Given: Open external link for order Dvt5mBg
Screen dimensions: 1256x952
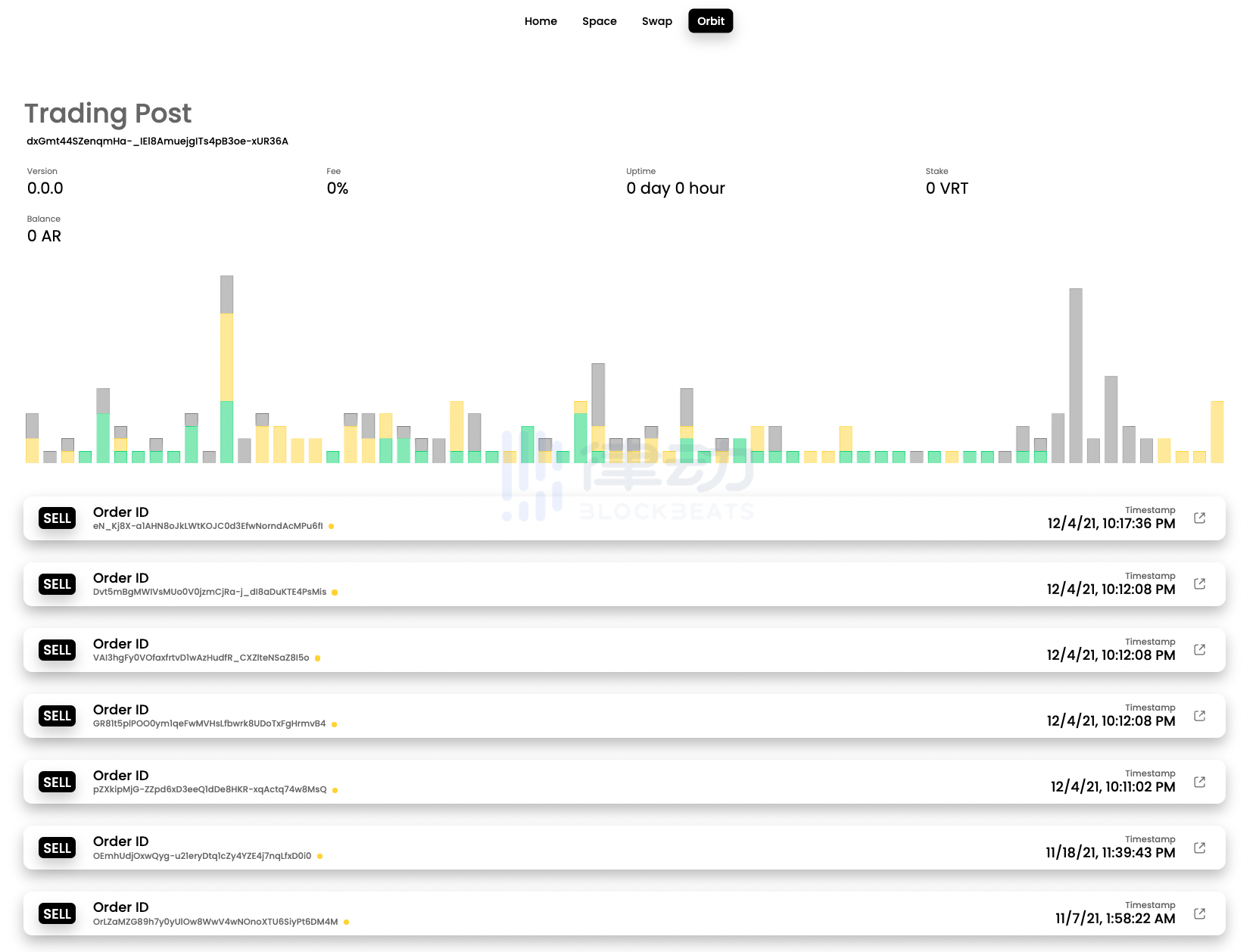Looking at the screenshot, I should coord(1199,583).
